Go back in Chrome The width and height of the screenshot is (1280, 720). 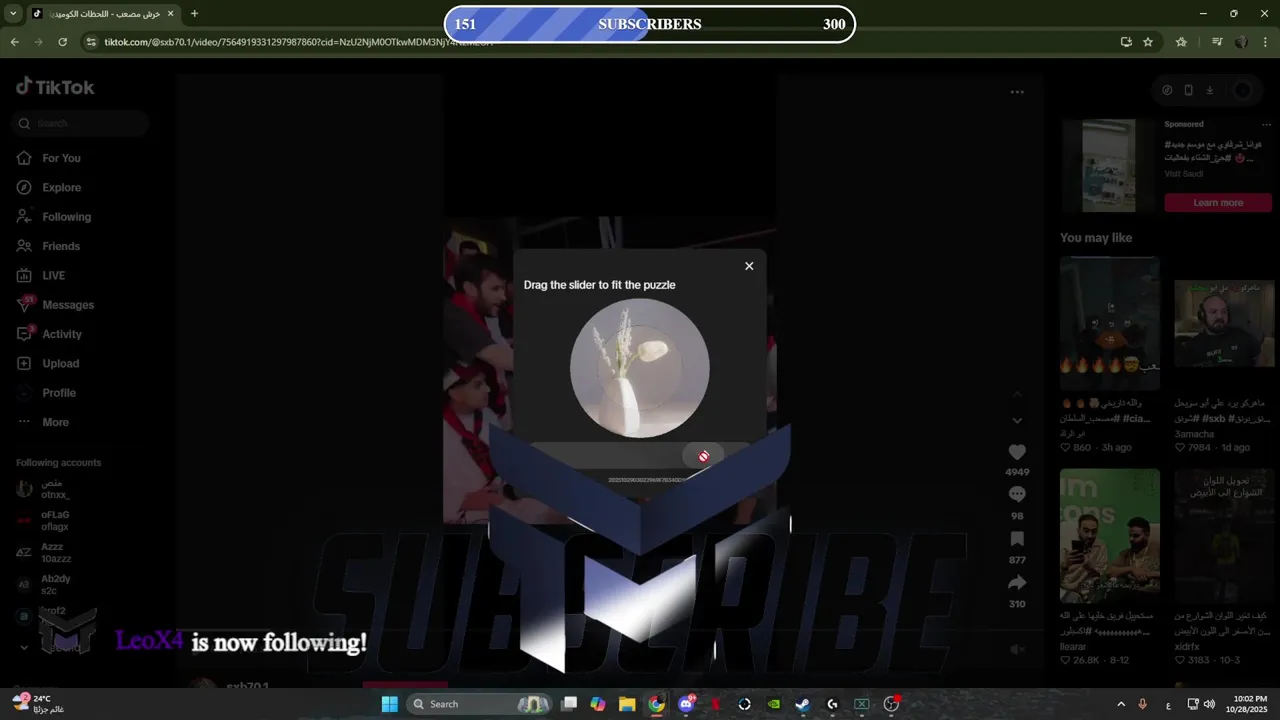click(x=14, y=42)
